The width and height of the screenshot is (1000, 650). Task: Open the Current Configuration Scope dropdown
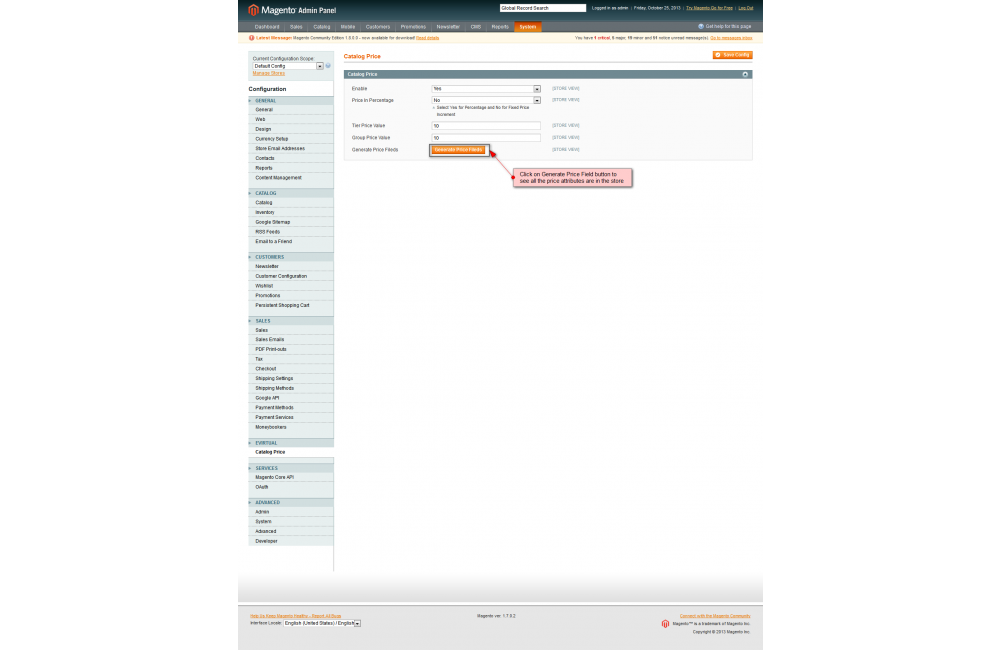tap(288, 66)
